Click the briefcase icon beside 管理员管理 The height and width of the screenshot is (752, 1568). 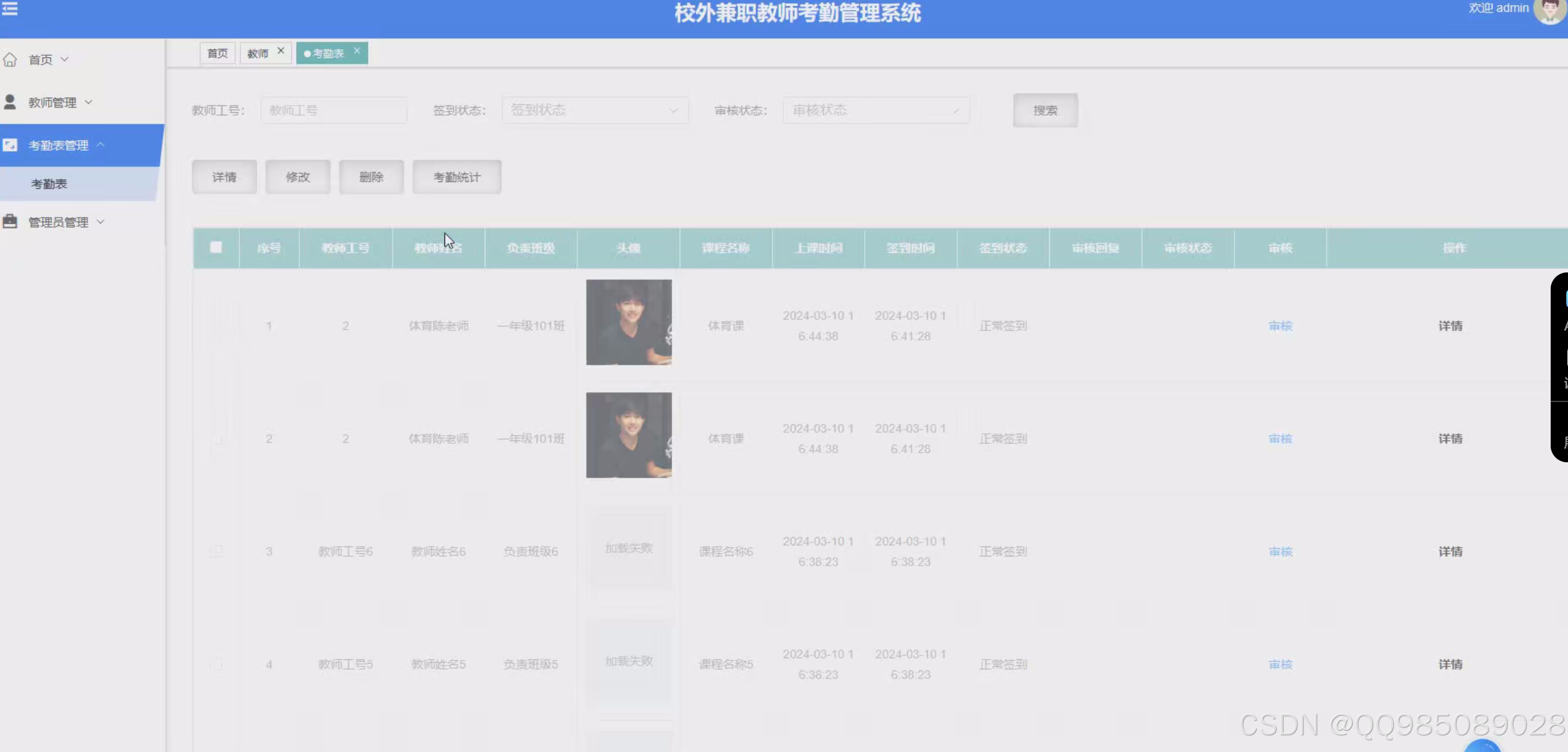(9, 222)
